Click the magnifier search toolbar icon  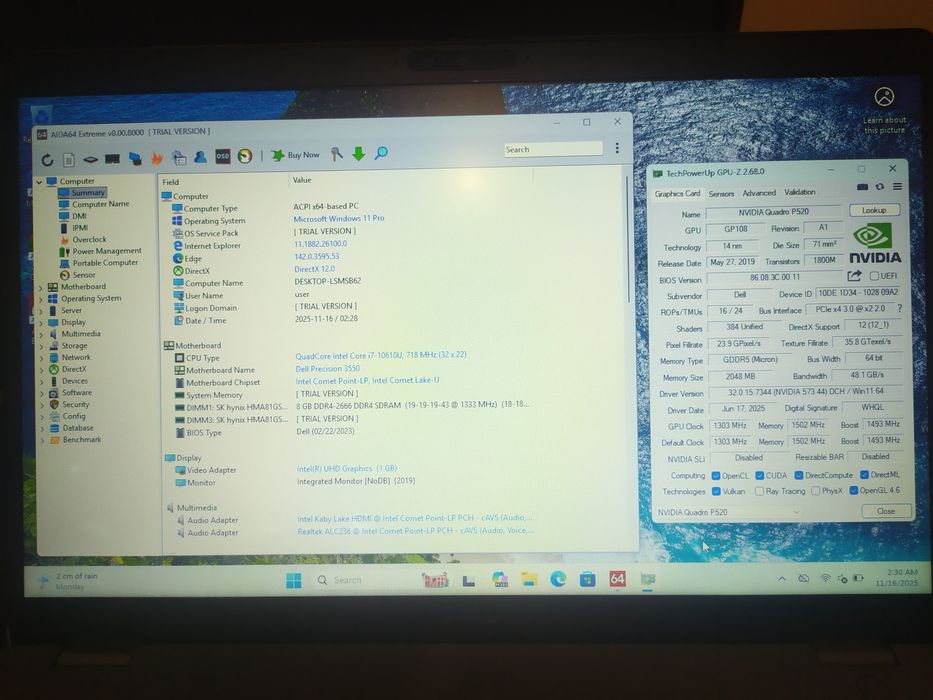point(381,154)
